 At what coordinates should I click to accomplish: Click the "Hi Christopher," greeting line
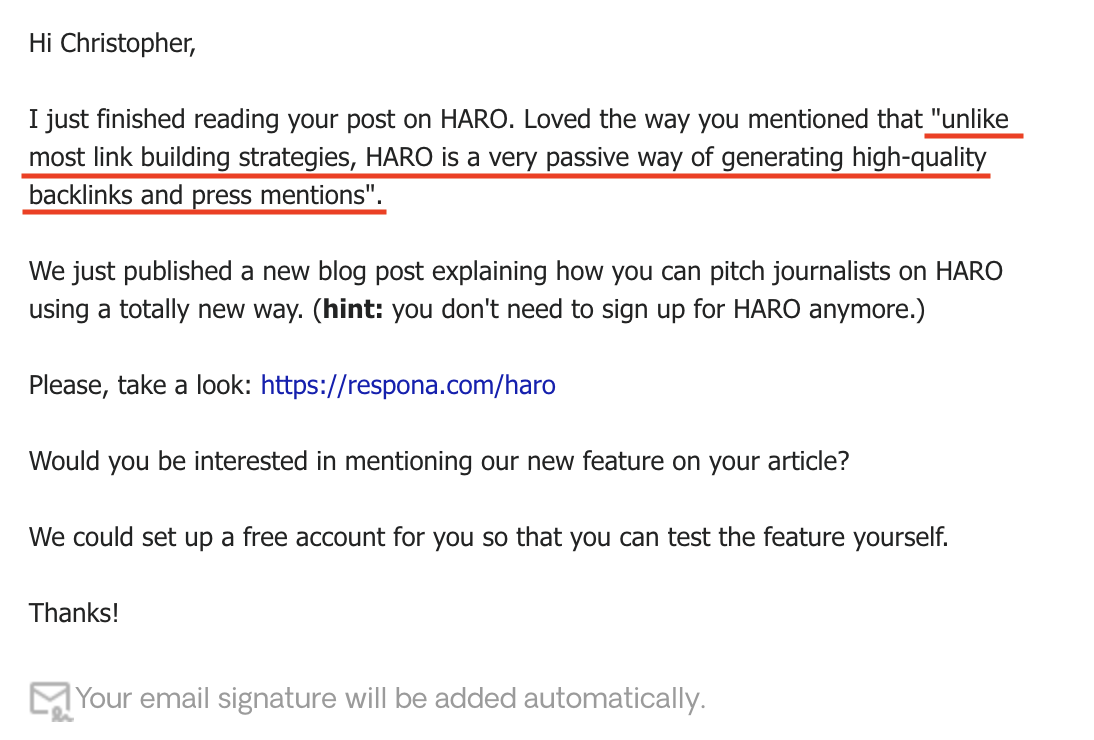point(112,45)
